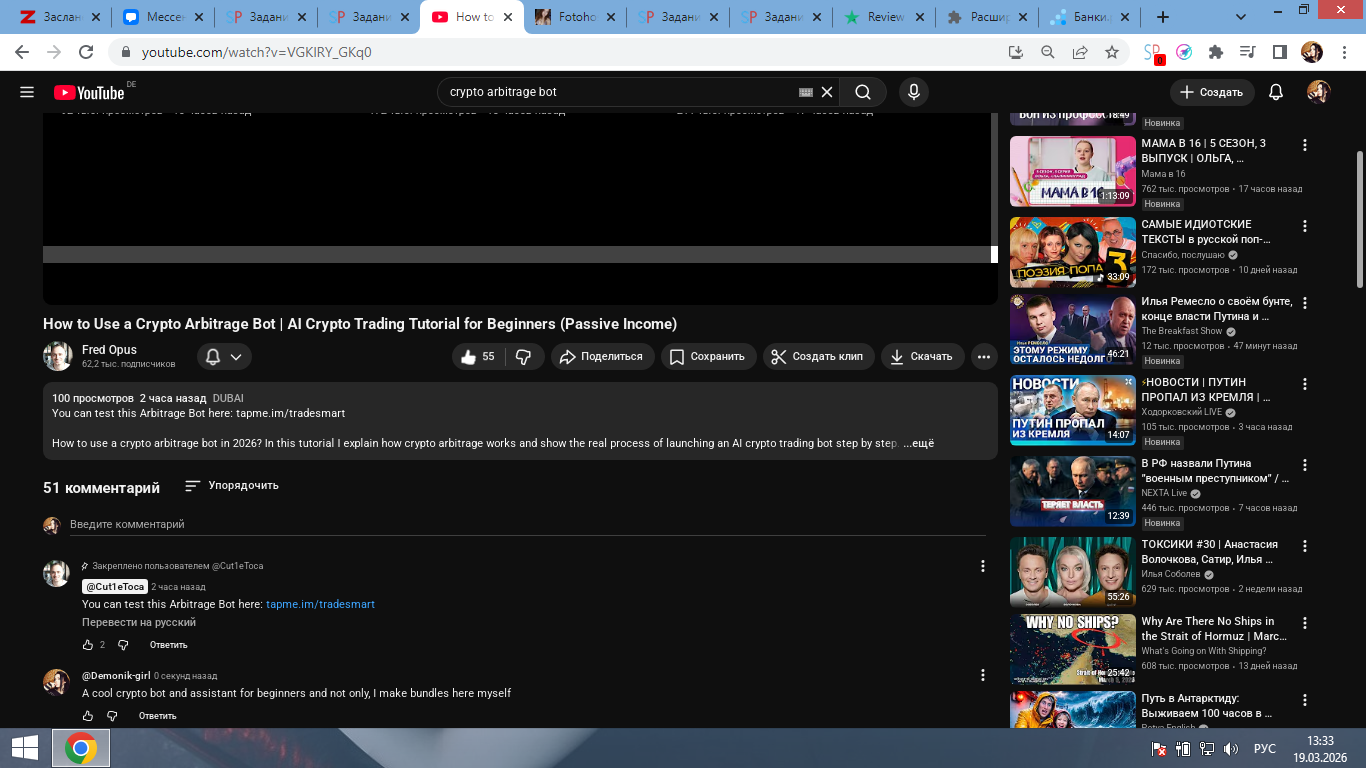The image size is (1366, 768).
Task: Open menu for Илья Ремесло video
Action: 1304,303
